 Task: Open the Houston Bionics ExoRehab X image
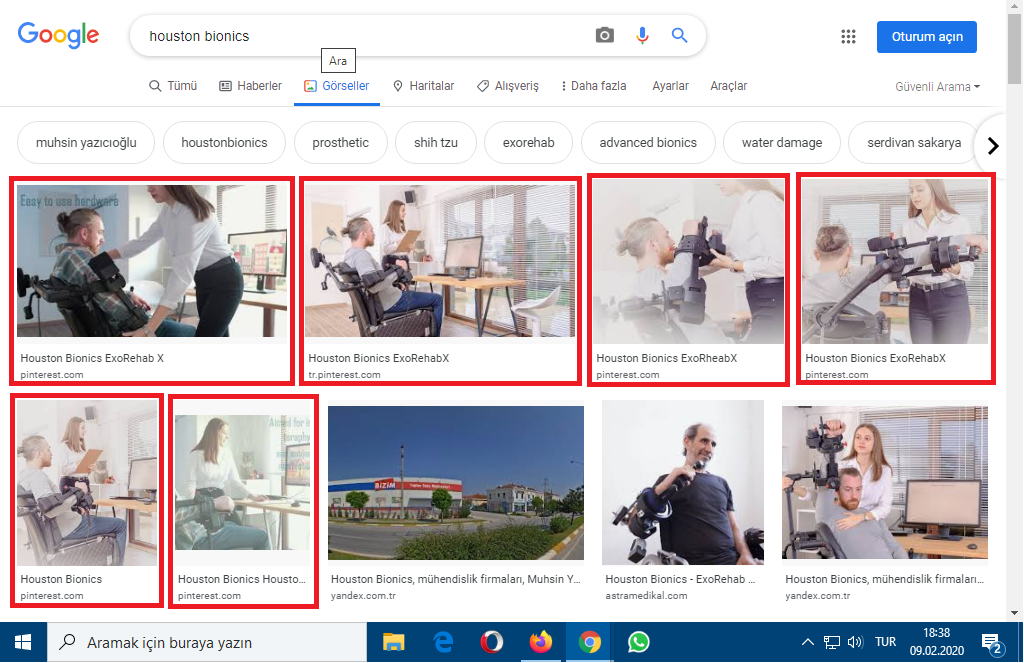[x=152, y=261]
